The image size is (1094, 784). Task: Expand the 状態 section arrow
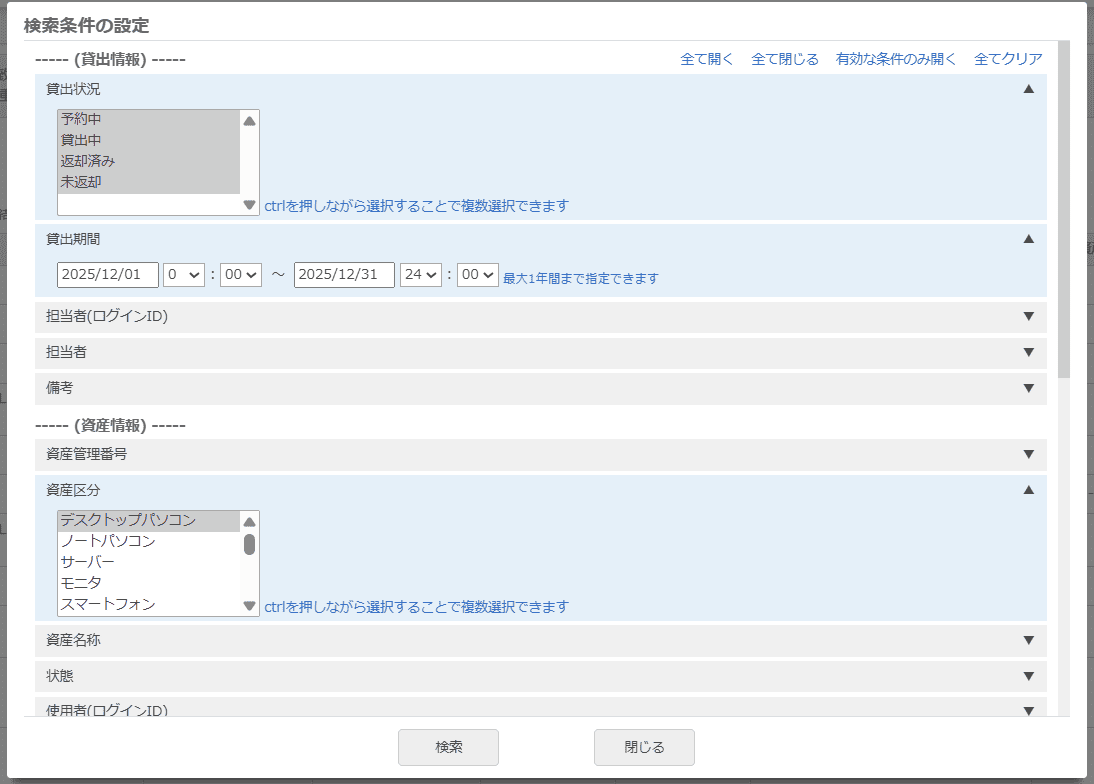pos(1028,676)
